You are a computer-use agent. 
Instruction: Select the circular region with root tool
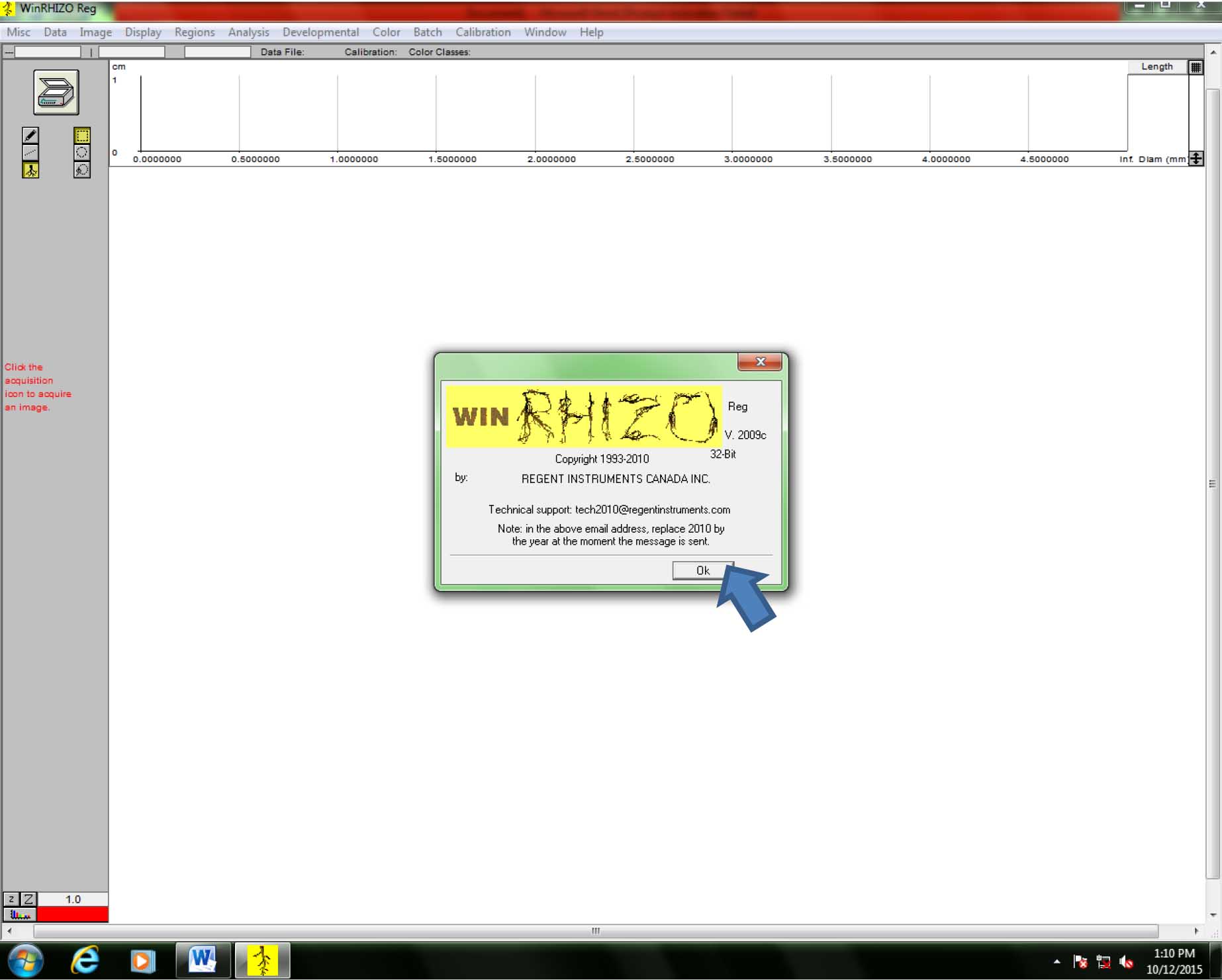point(82,170)
